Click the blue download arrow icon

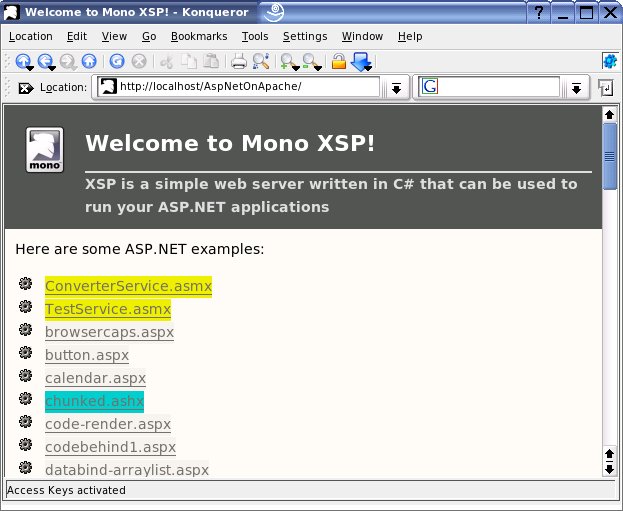click(360, 61)
